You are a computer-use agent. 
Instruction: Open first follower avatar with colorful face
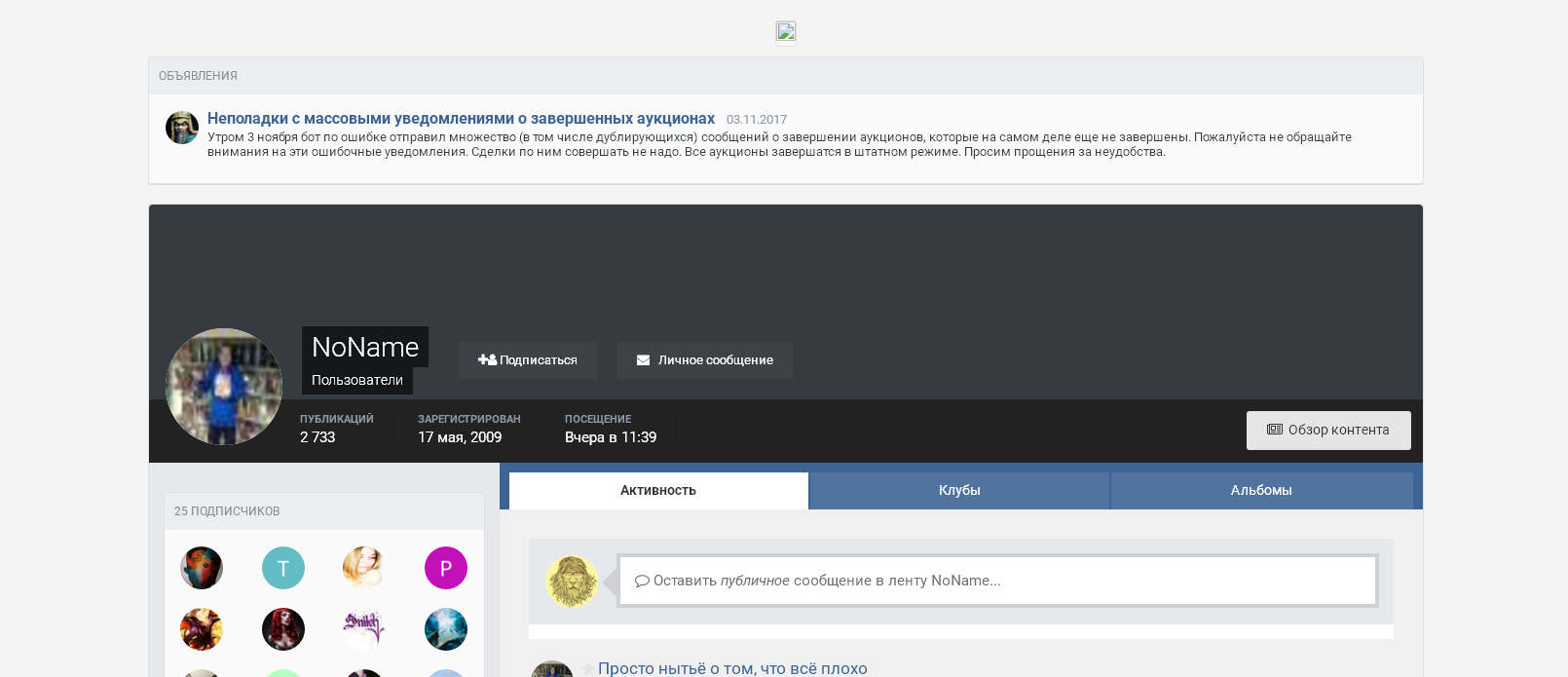202,568
